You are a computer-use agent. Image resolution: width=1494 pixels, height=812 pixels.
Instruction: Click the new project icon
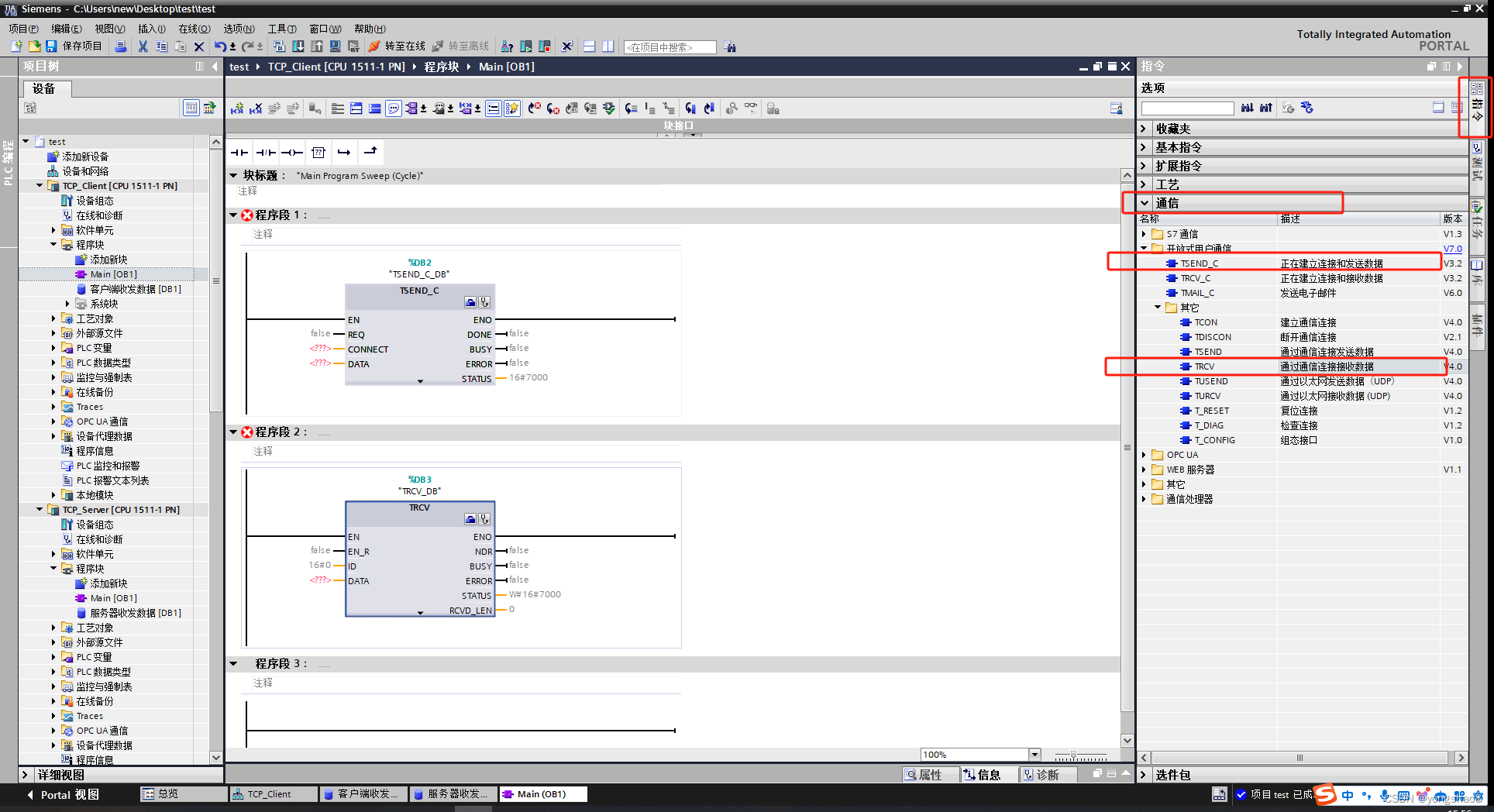point(16,46)
